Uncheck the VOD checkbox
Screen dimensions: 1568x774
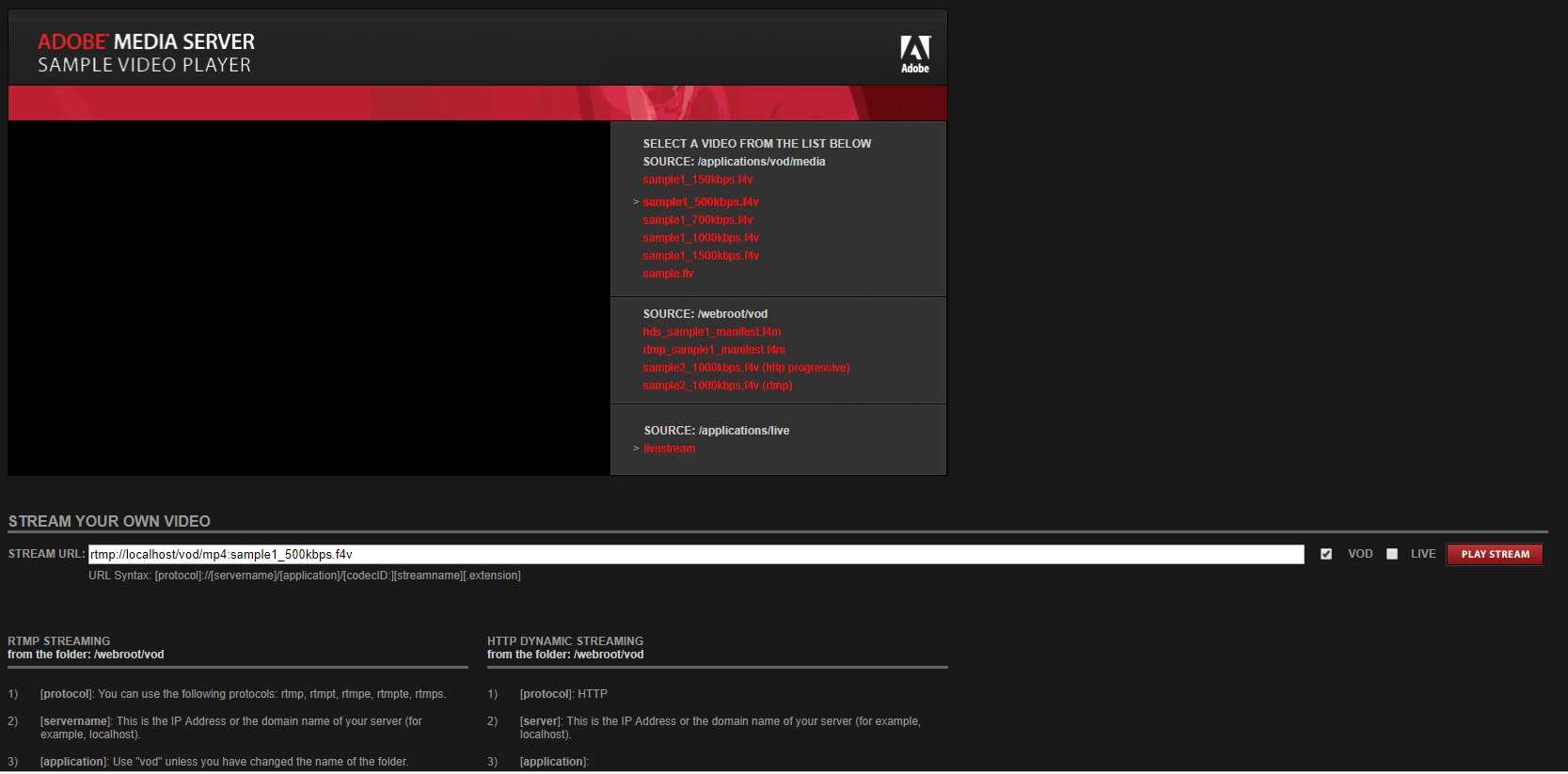(1326, 554)
